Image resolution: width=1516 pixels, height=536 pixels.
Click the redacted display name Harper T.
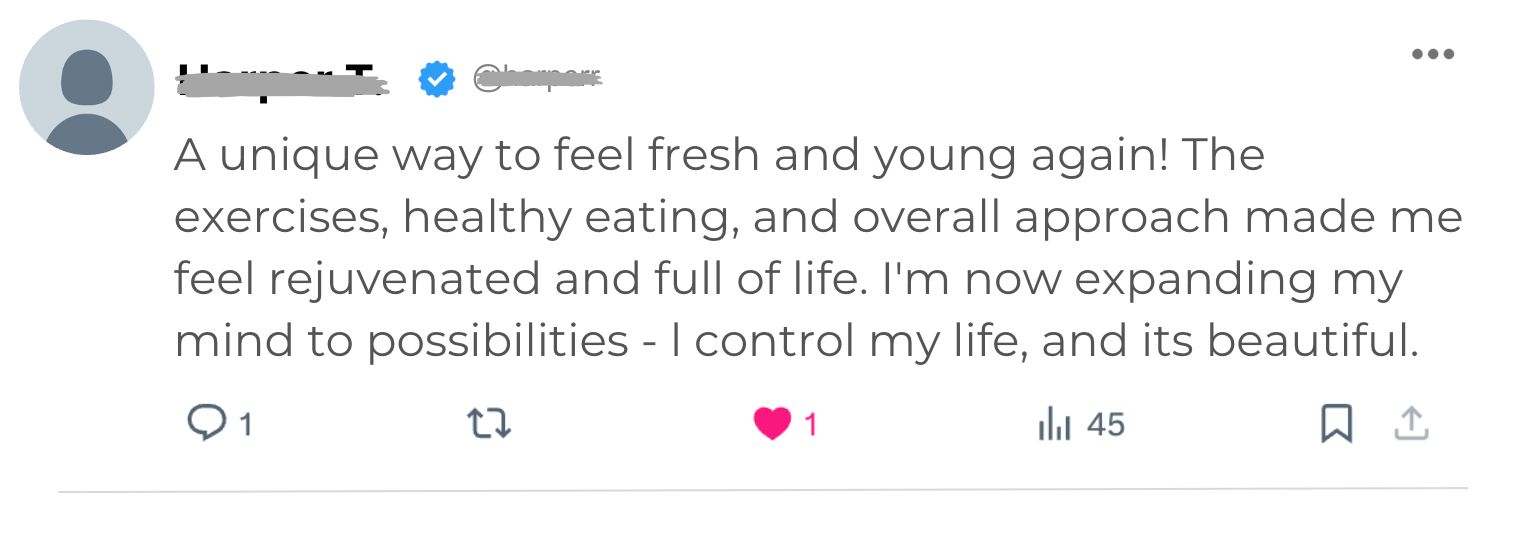coord(281,79)
